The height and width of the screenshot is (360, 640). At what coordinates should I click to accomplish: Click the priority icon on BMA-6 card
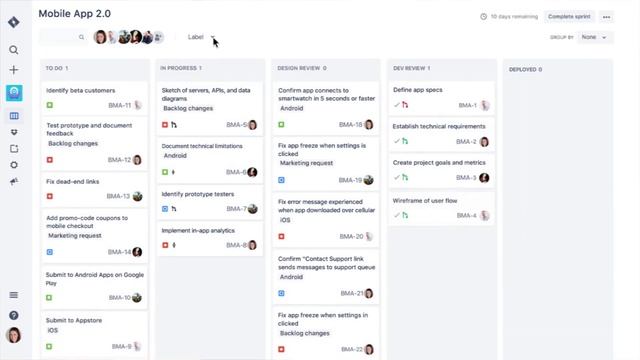(173, 172)
